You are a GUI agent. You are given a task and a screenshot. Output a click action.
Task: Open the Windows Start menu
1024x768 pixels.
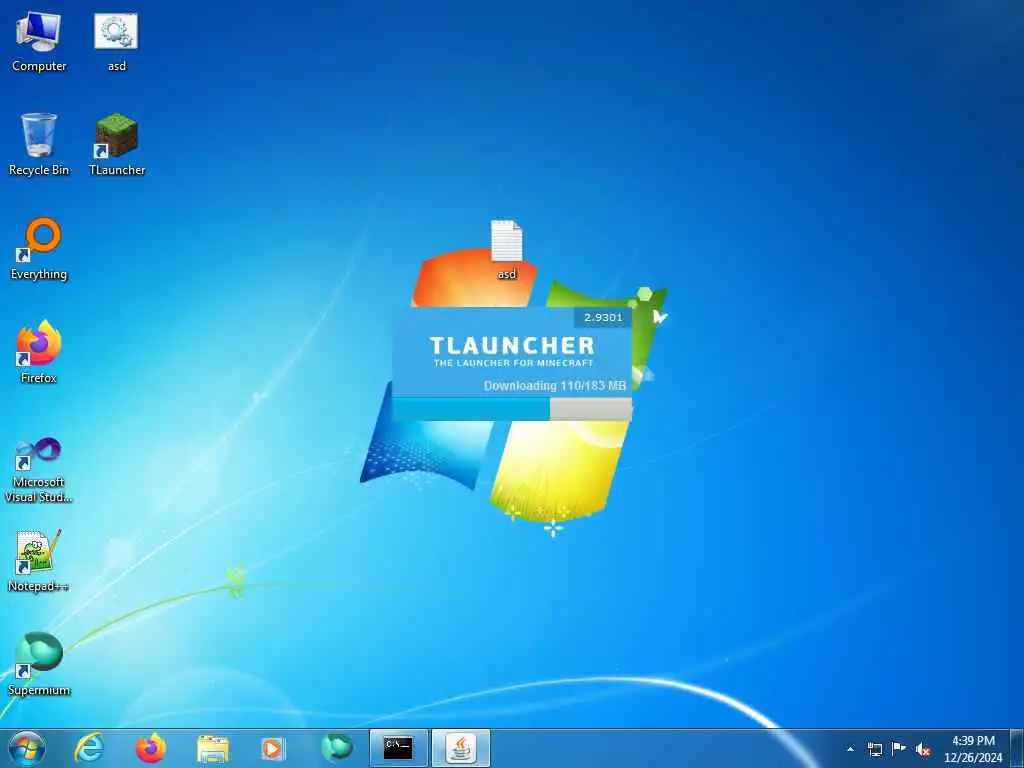pos(27,748)
